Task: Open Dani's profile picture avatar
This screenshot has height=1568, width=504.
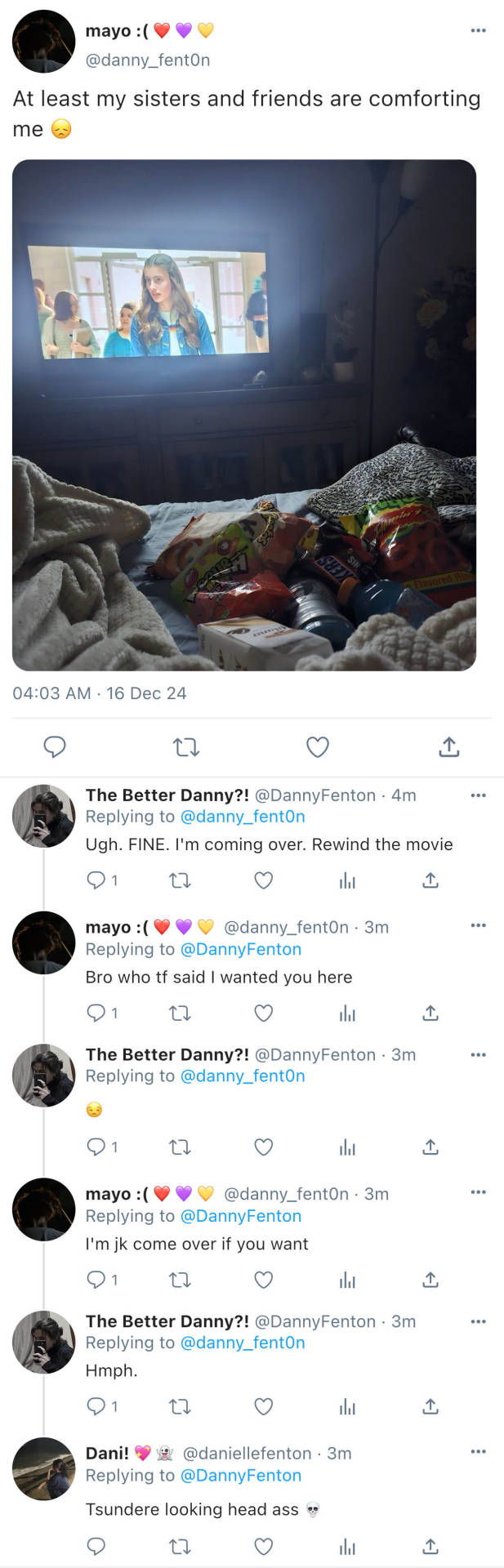Action: [x=43, y=1468]
